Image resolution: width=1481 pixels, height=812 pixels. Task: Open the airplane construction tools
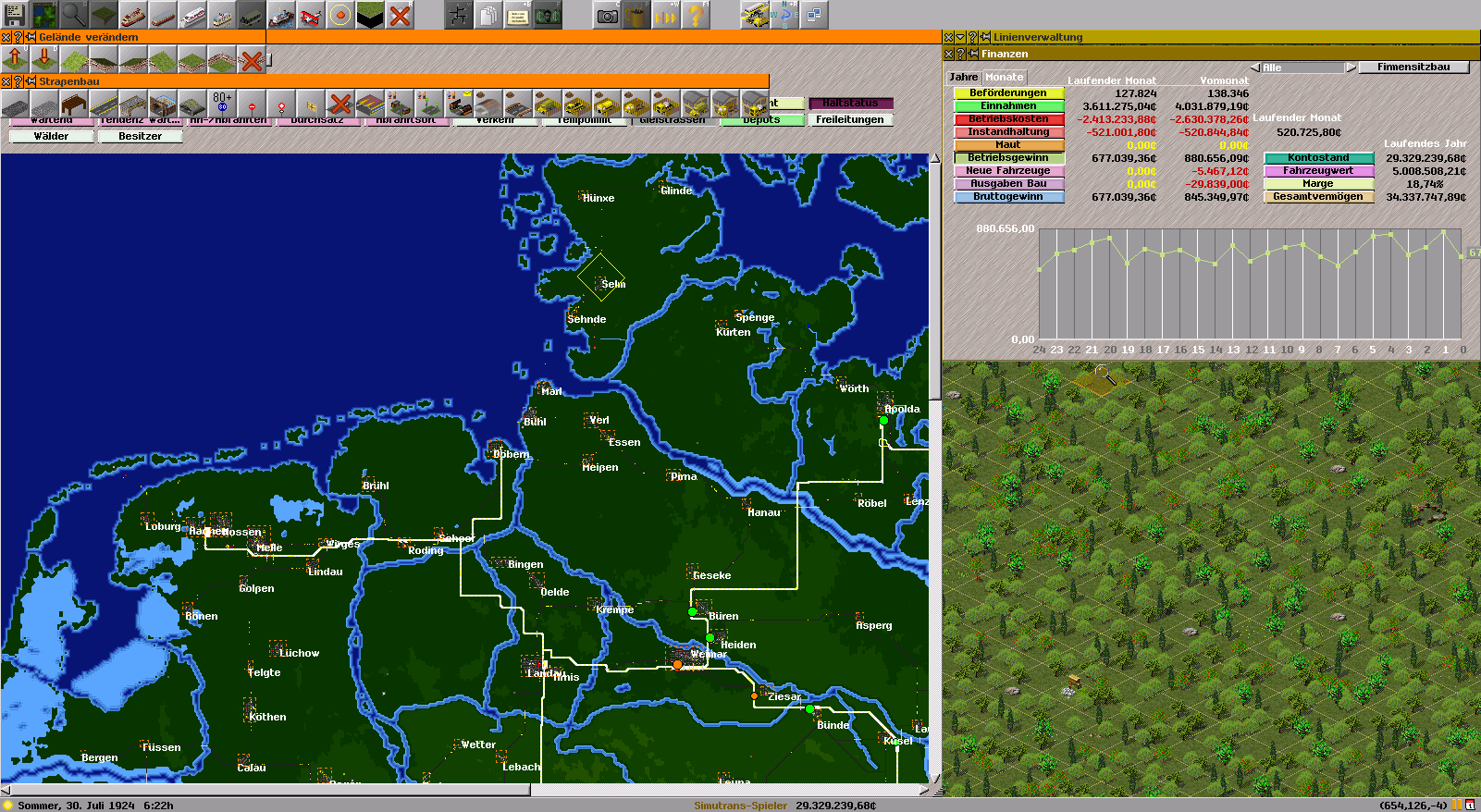click(311, 15)
